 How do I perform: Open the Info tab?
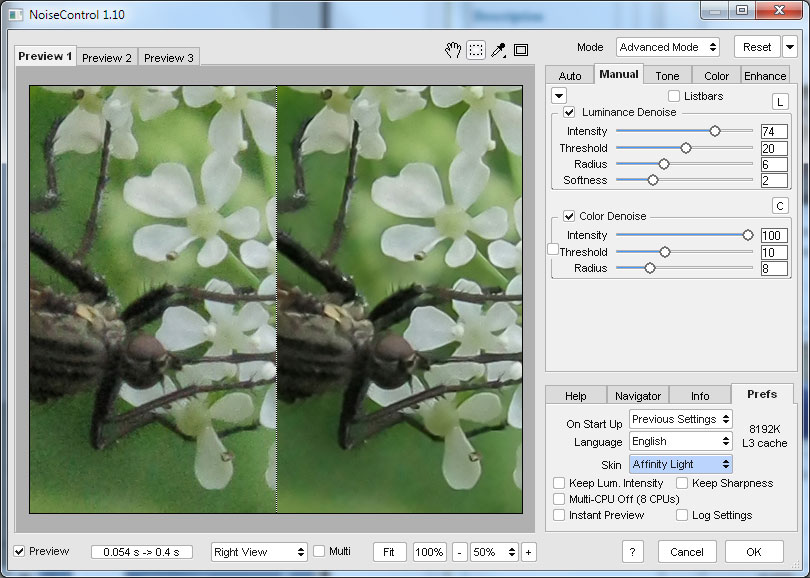(700, 396)
